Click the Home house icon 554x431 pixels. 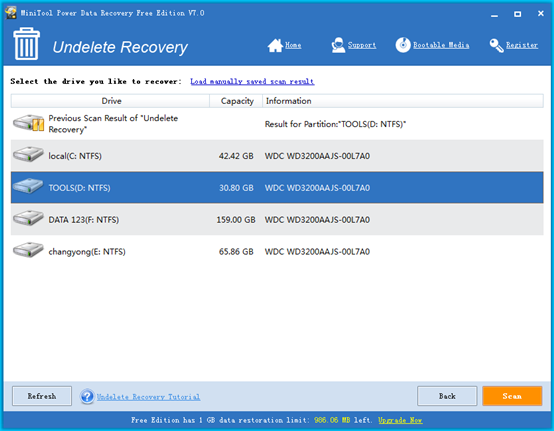[x=275, y=45]
